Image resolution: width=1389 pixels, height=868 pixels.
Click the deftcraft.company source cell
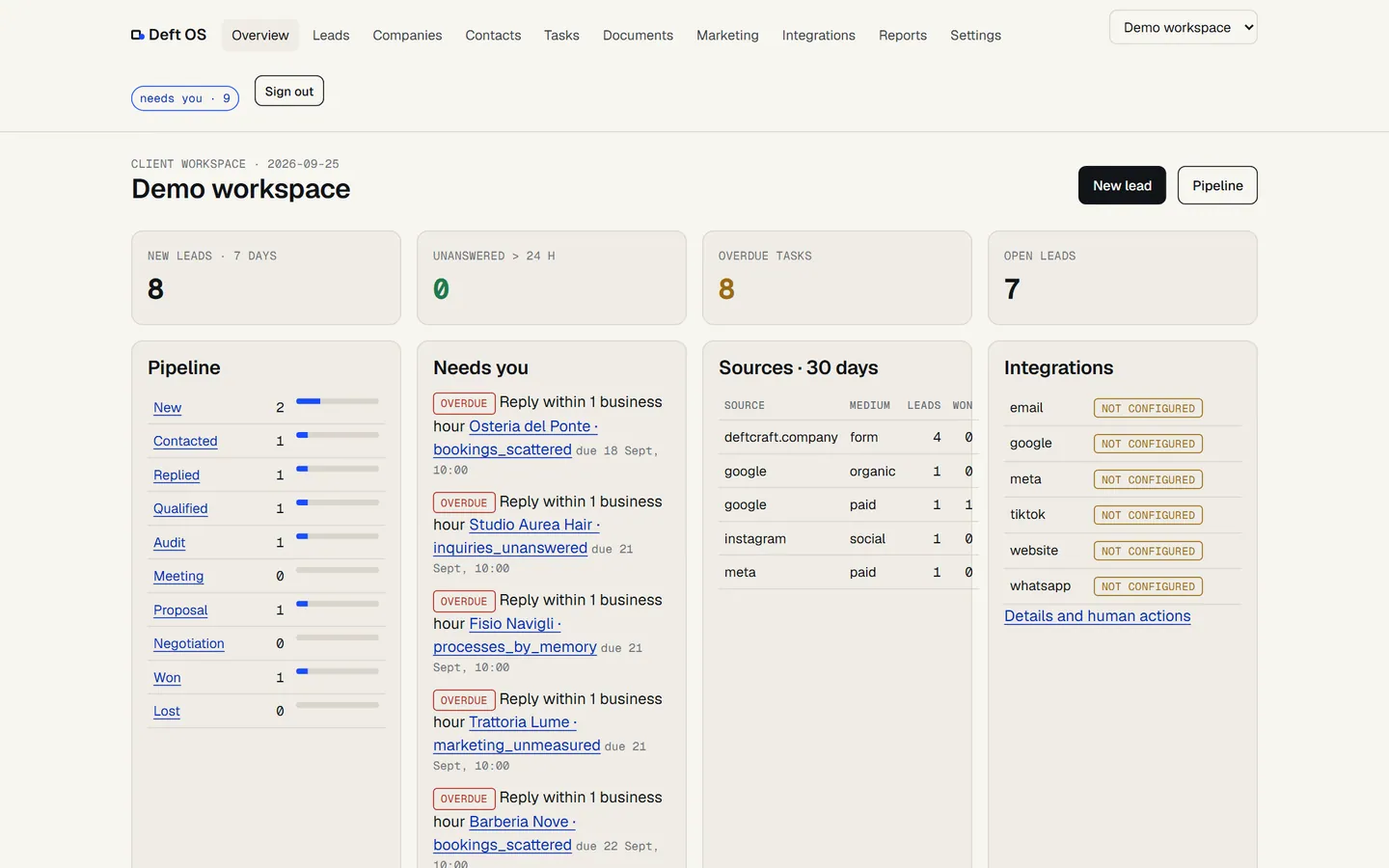point(781,437)
